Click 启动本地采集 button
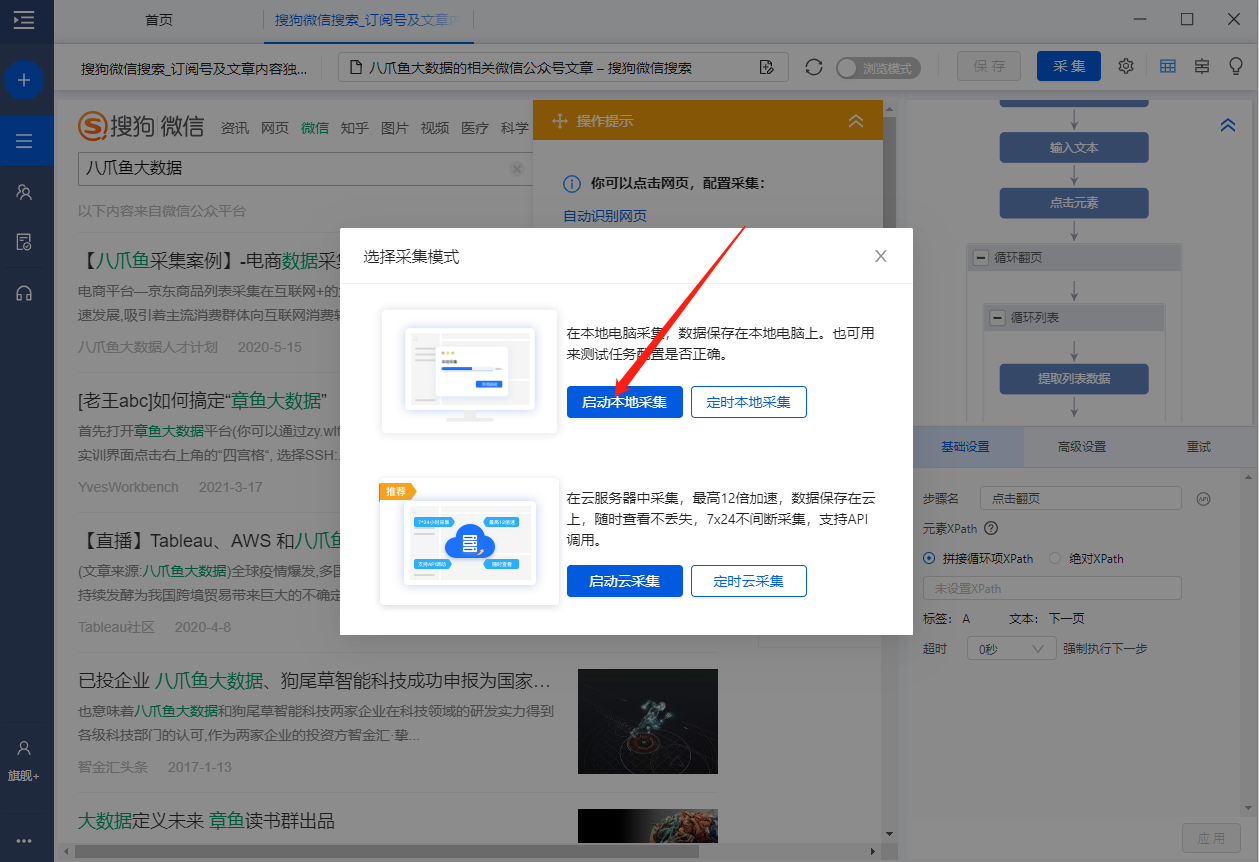This screenshot has height=862, width=1259. (625, 402)
